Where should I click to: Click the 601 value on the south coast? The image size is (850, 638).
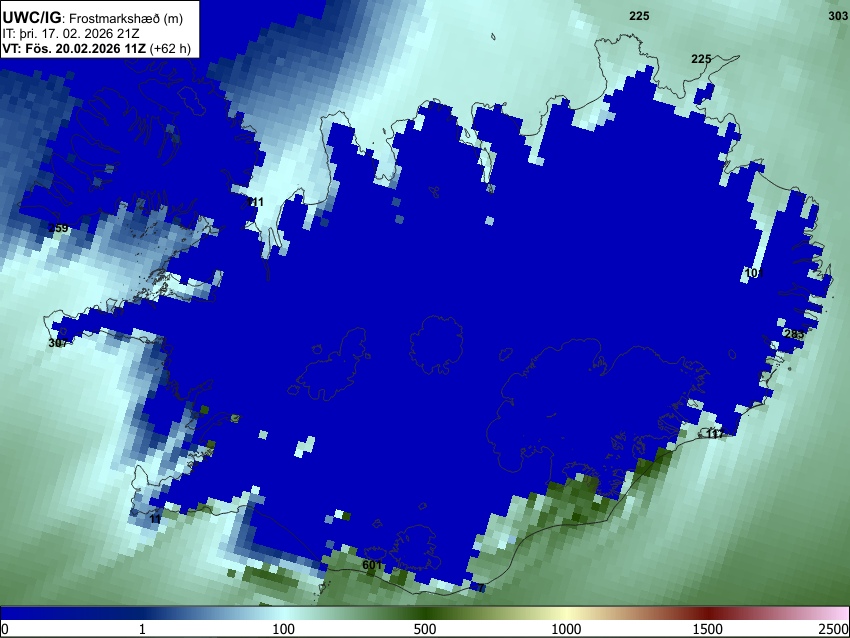point(372,565)
